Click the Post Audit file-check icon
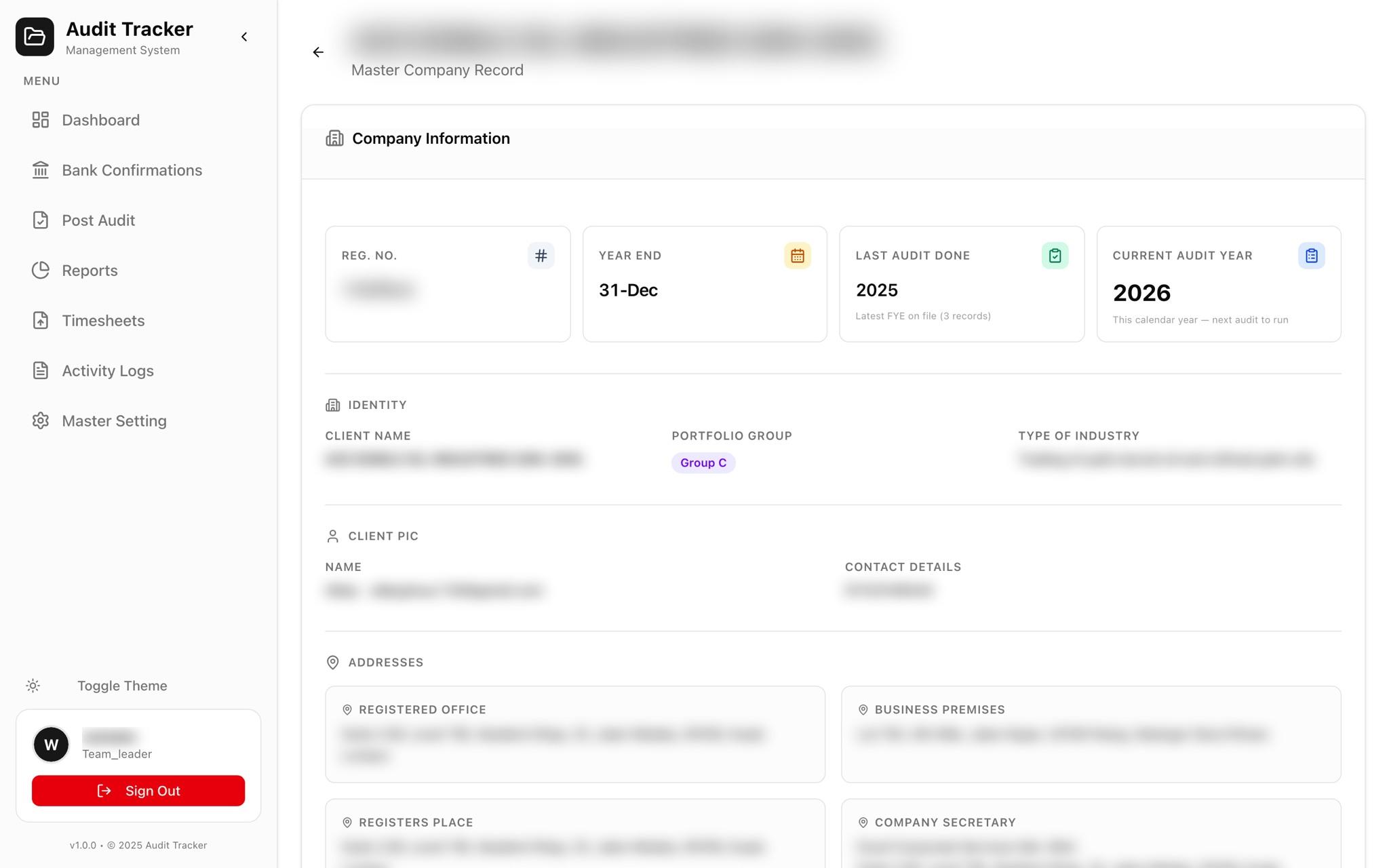This screenshot has height=868, width=1389. pyautogui.click(x=41, y=220)
